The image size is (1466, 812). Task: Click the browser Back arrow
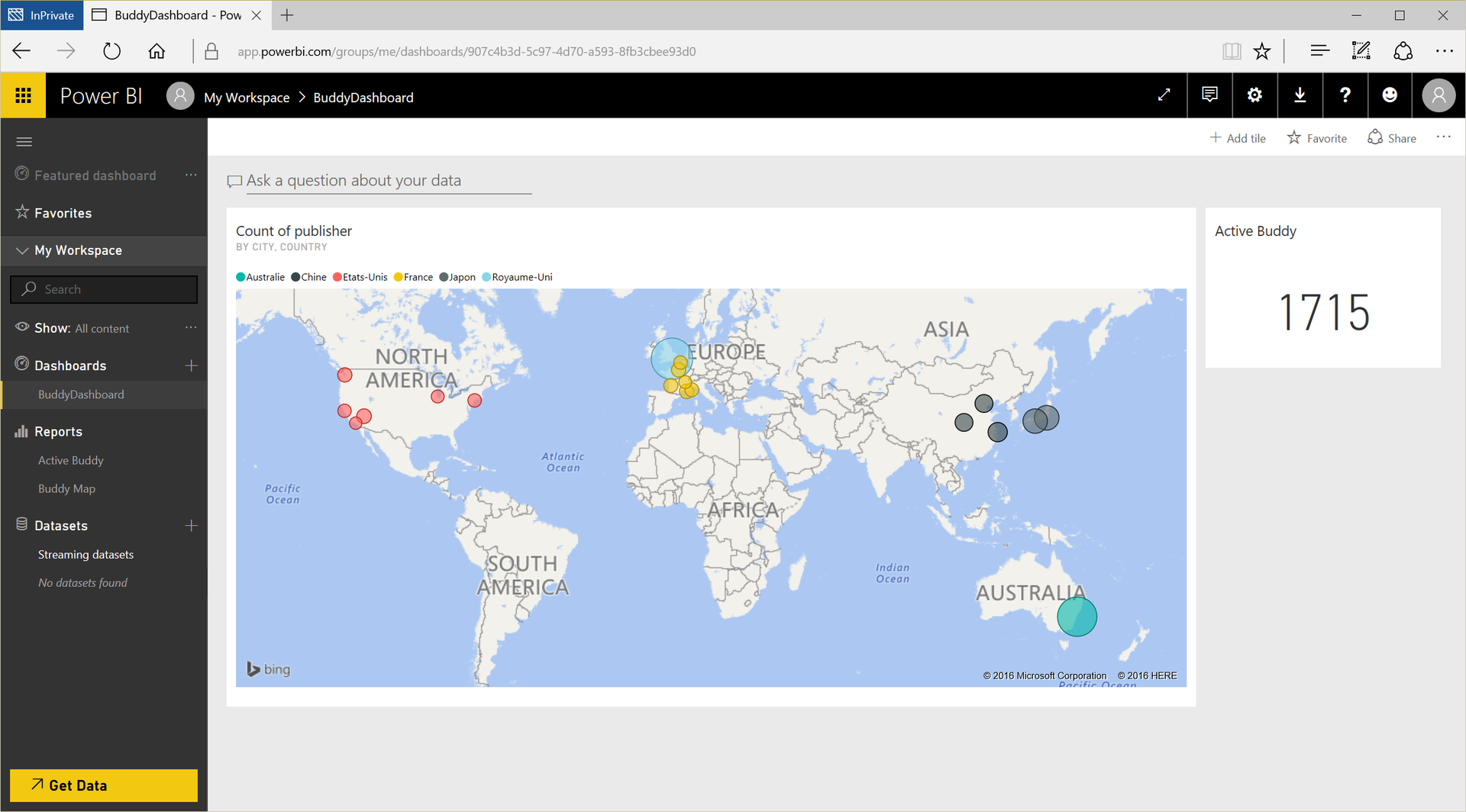click(21, 51)
